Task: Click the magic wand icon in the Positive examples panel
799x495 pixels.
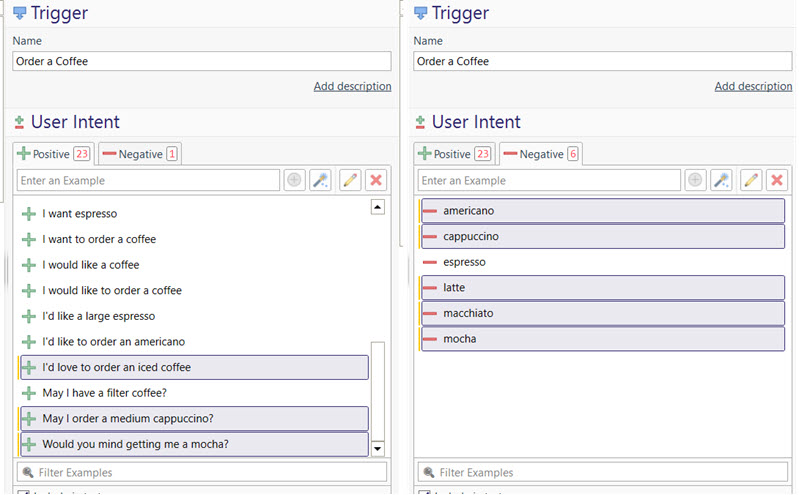Action: (x=320, y=180)
